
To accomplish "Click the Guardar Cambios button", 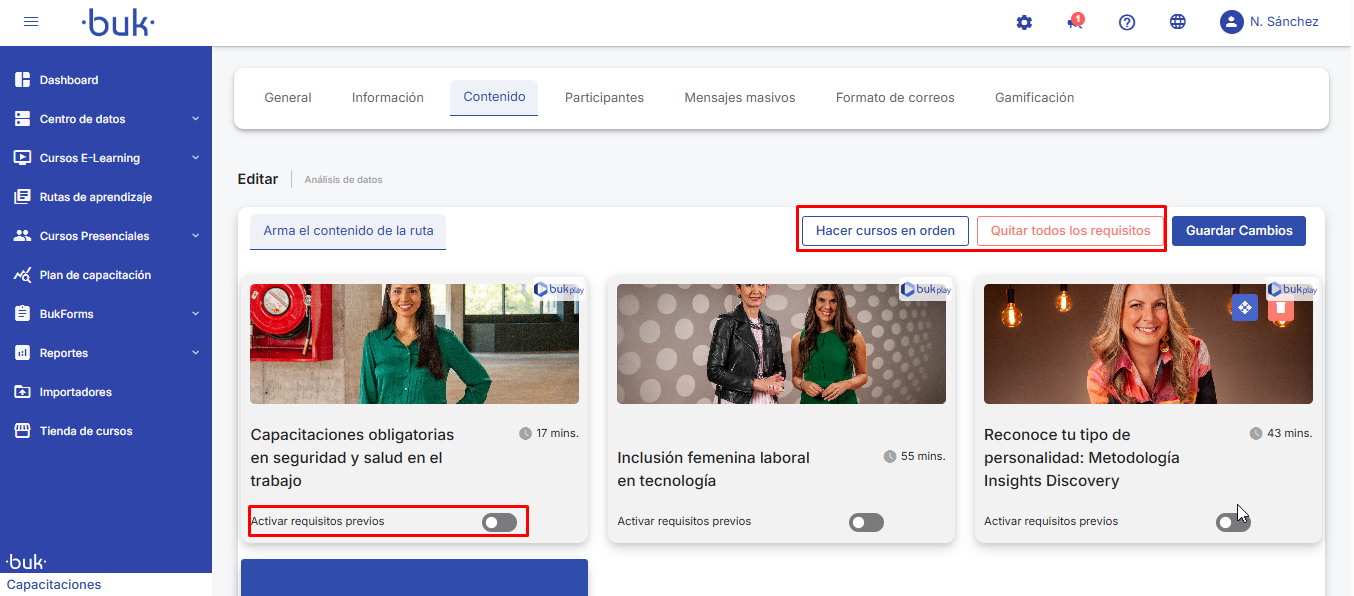I will 1238,231.
